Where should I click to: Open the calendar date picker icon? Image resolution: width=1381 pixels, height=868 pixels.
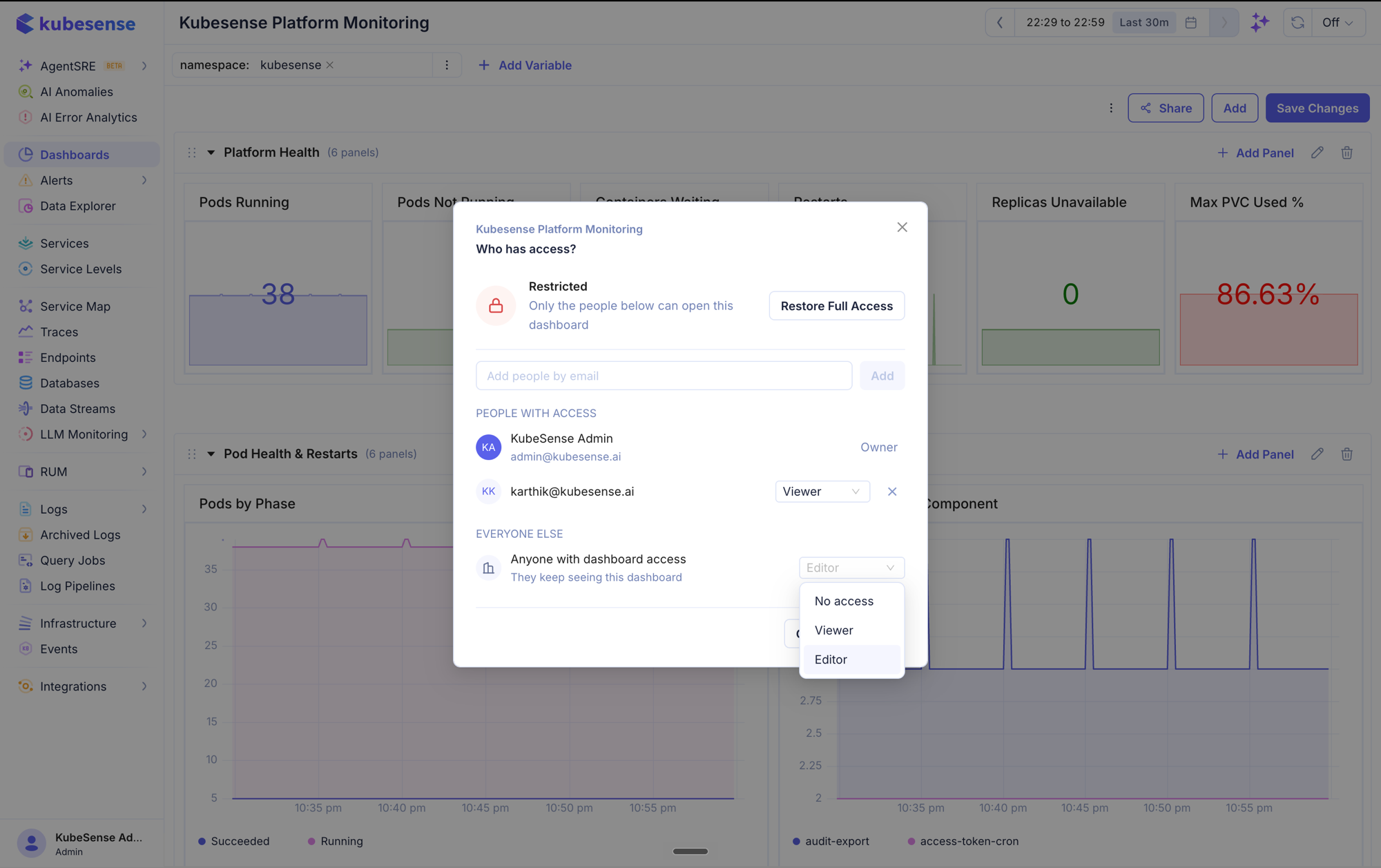(1191, 22)
